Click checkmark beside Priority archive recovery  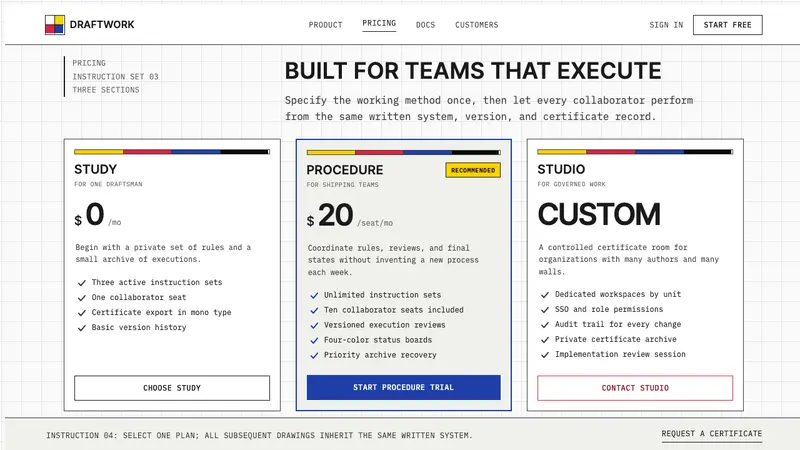click(314, 355)
